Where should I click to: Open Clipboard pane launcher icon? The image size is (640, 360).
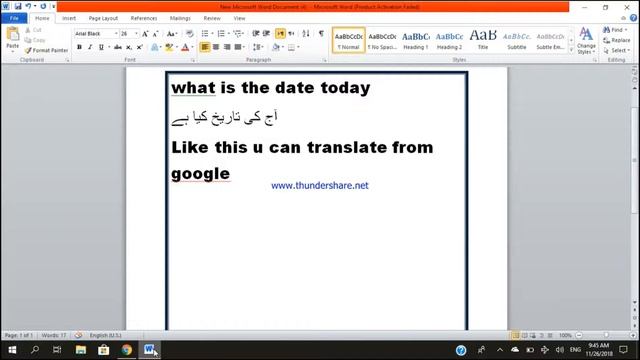point(67,60)
